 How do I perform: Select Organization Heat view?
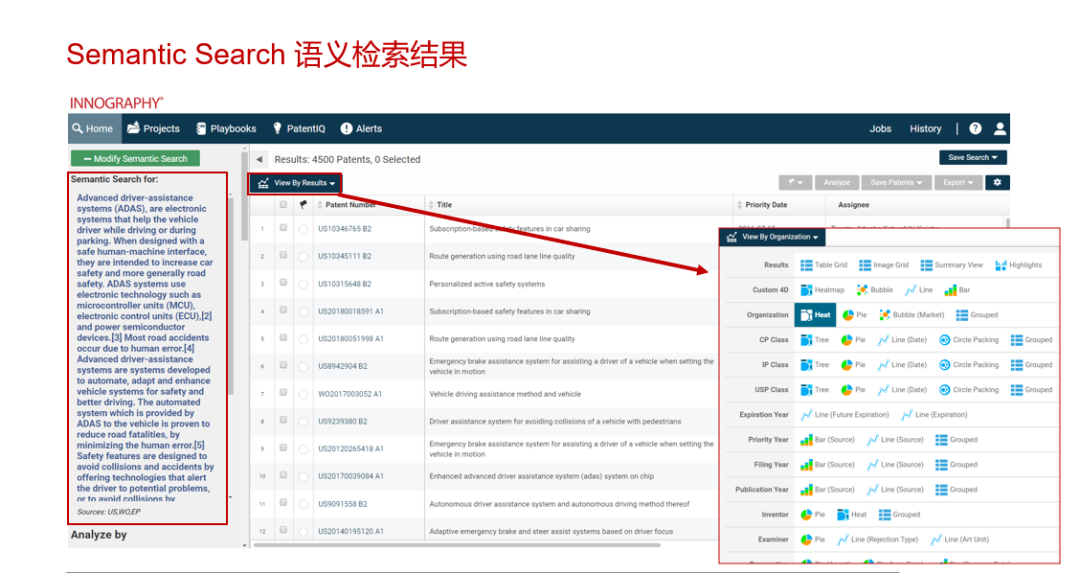coord(816,315)
